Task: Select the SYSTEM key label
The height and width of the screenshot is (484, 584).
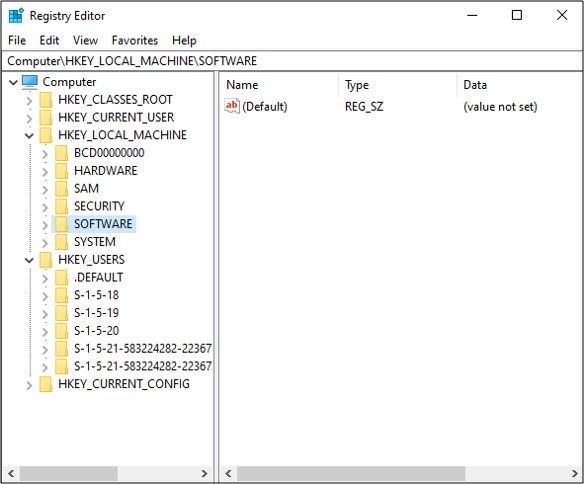Action: point(95,242)
